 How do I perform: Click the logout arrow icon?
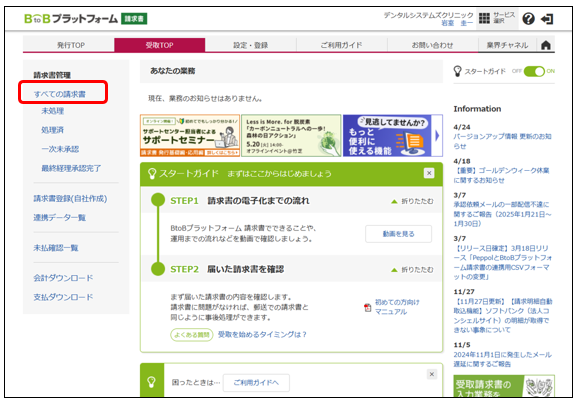[547, 19]
